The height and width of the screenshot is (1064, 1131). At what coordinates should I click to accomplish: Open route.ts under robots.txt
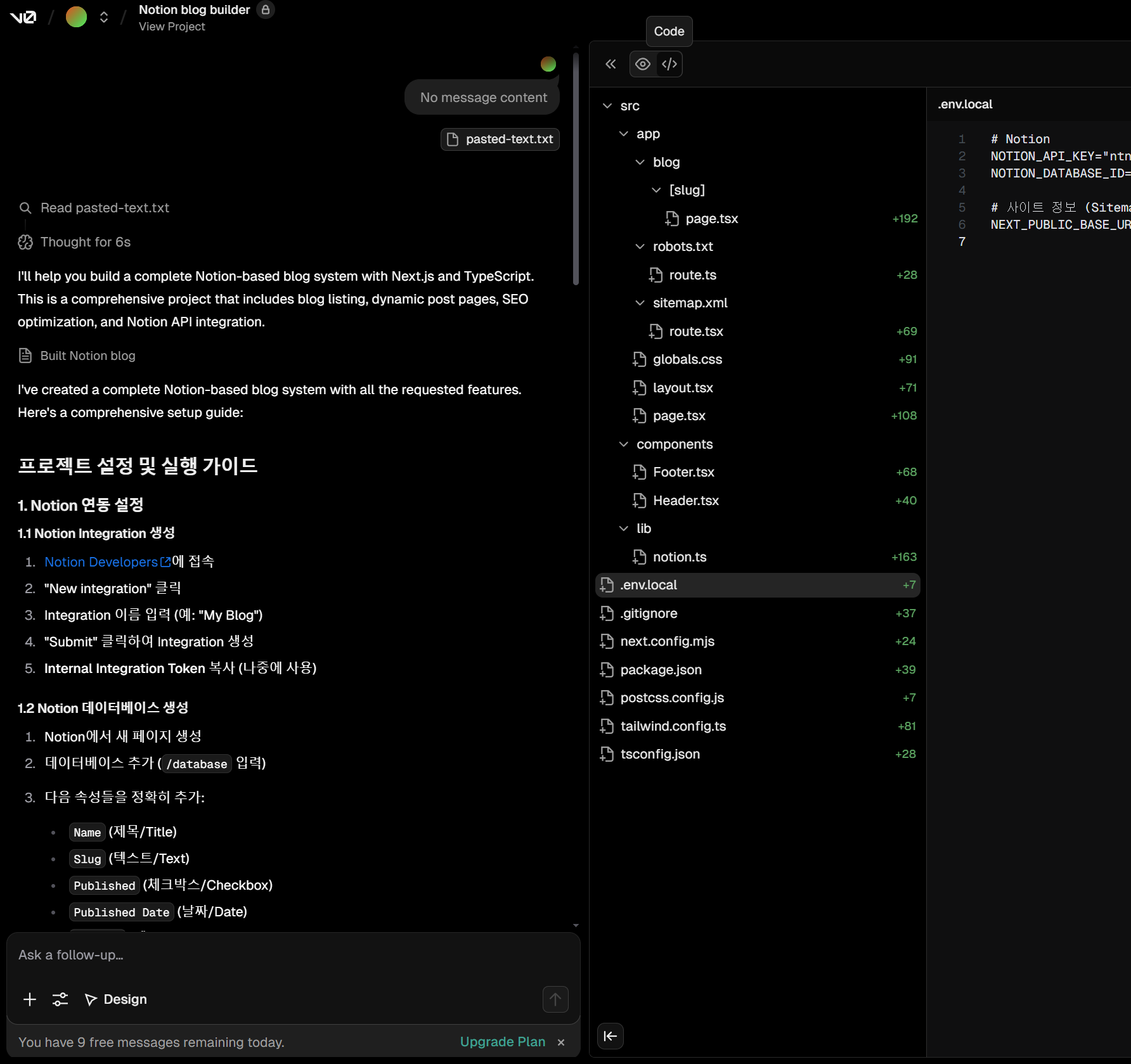click(758, 275)
